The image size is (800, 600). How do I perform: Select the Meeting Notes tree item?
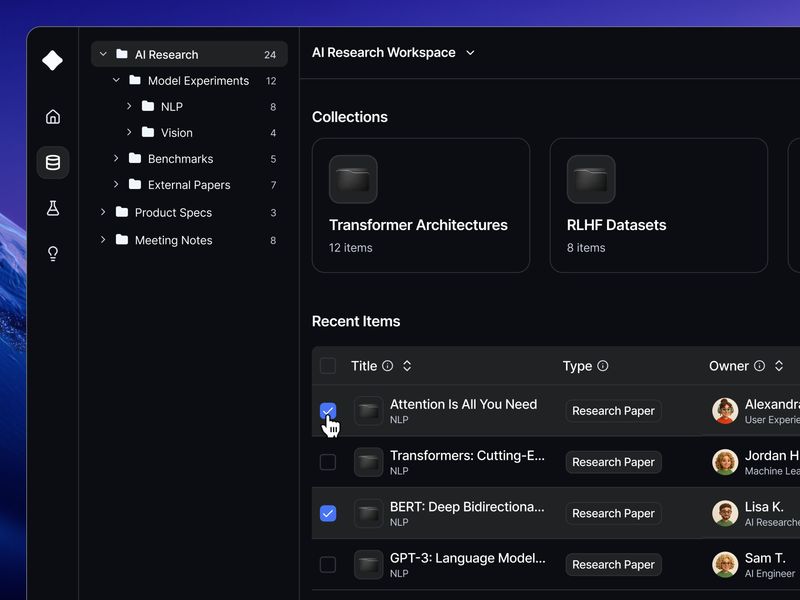[x=172, y=240]
